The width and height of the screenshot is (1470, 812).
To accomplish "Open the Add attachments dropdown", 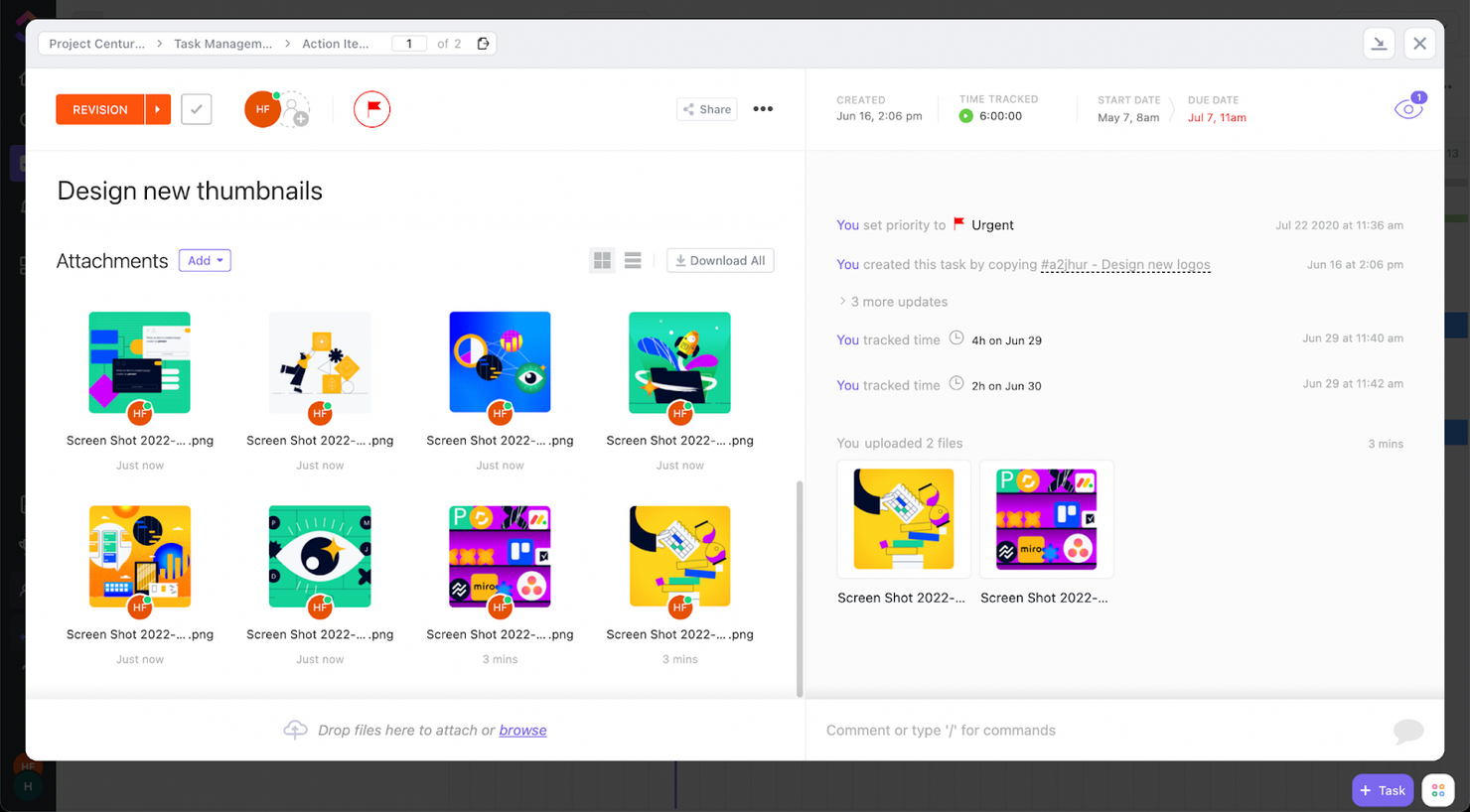I will [x=205, y=260].
